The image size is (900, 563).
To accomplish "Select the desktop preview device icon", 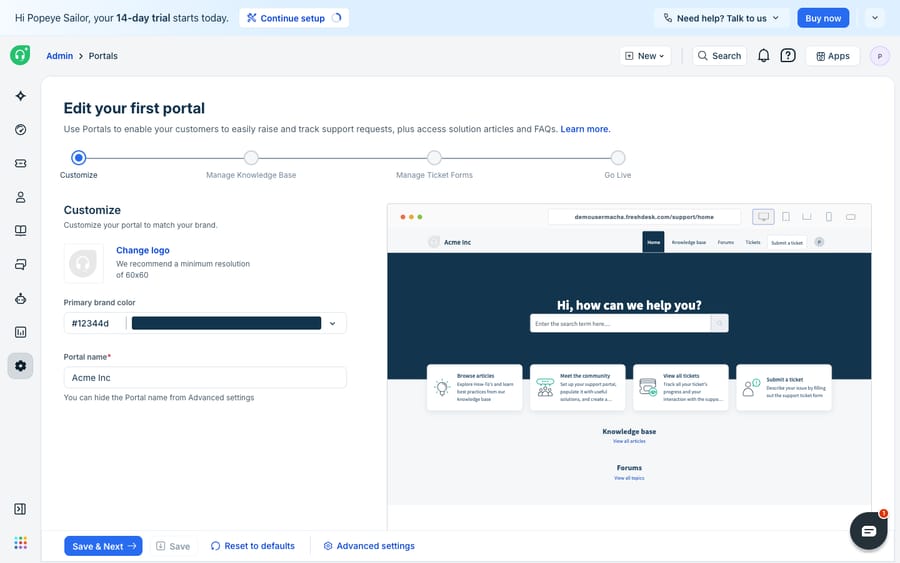I will coord(763,216).
